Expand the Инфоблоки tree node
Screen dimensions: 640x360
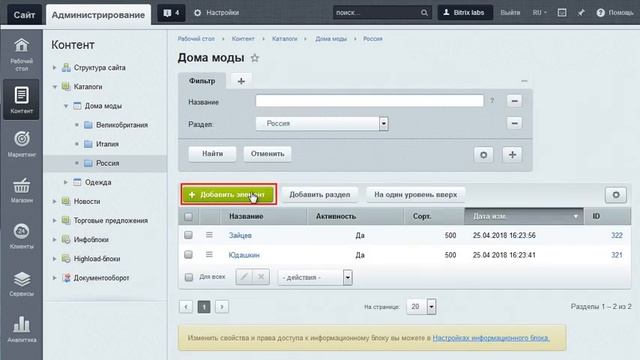pos(54,240)
